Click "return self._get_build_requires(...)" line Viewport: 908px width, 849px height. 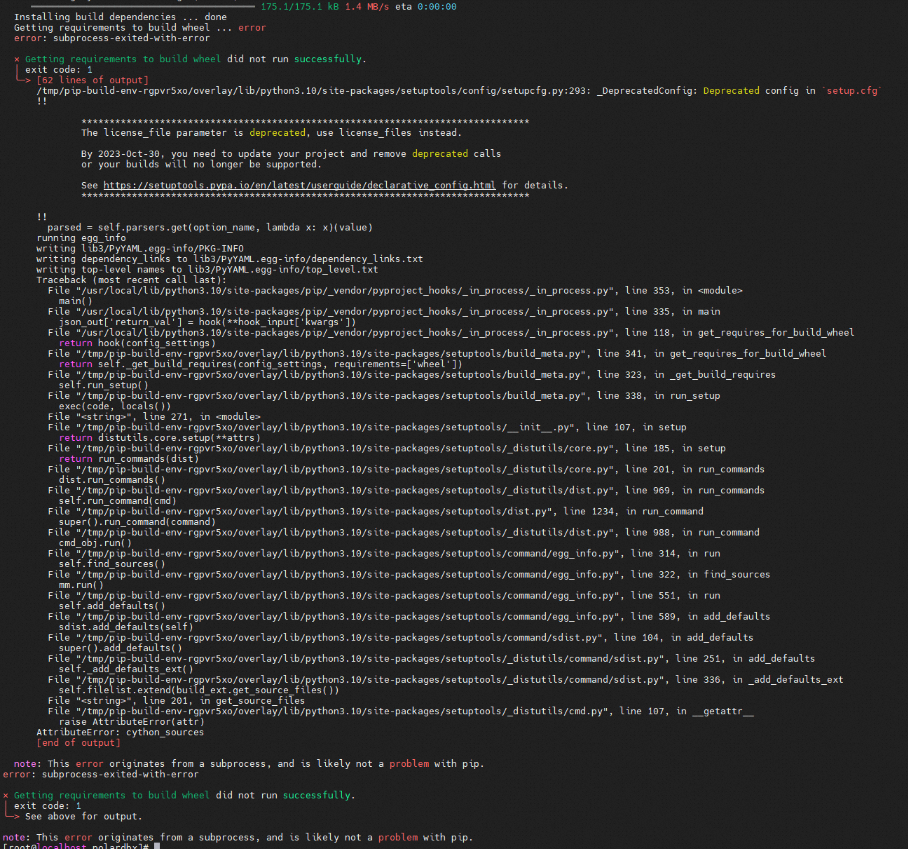(x=261, y=364)
